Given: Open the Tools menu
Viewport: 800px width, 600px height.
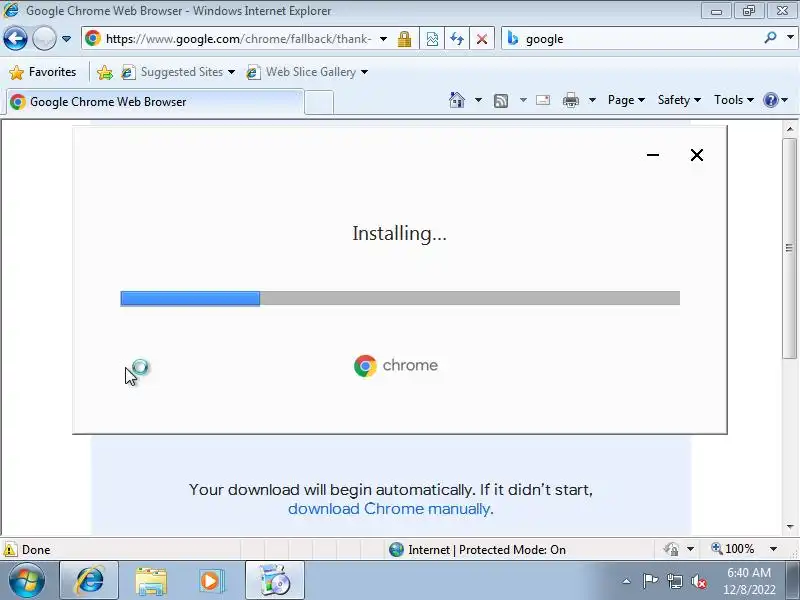Looking at the screenshot, I should coord(734,100).
